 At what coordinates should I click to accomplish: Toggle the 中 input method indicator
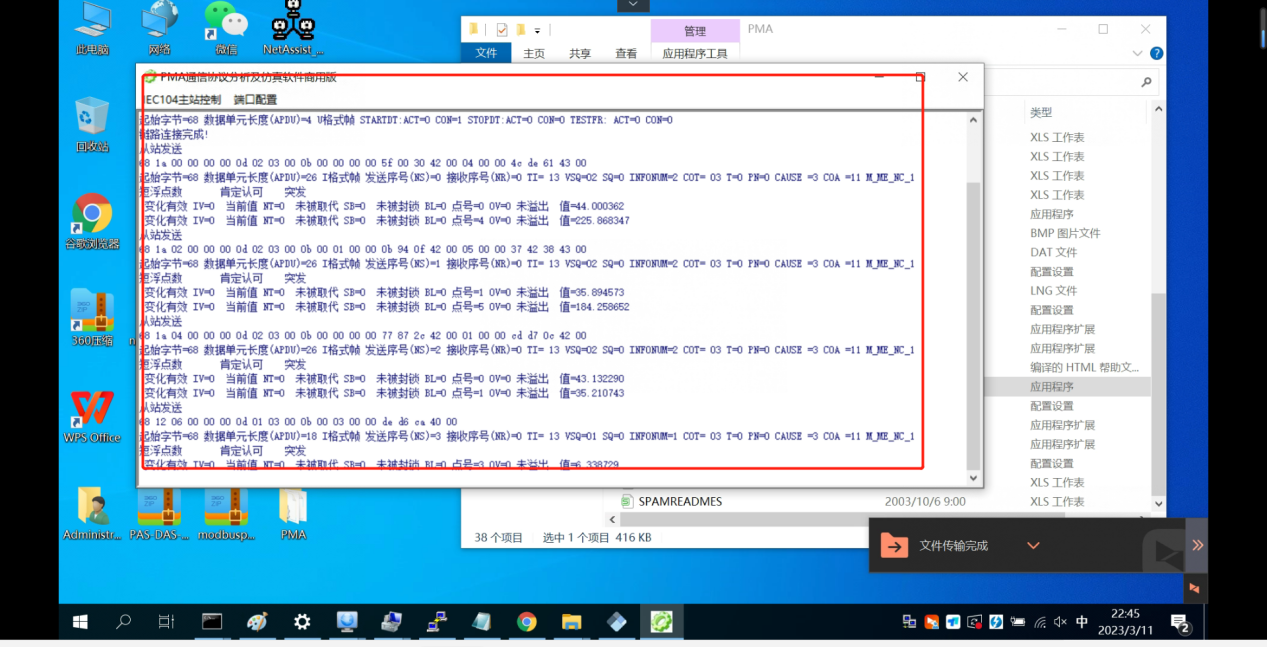(x=1082, y=622)
